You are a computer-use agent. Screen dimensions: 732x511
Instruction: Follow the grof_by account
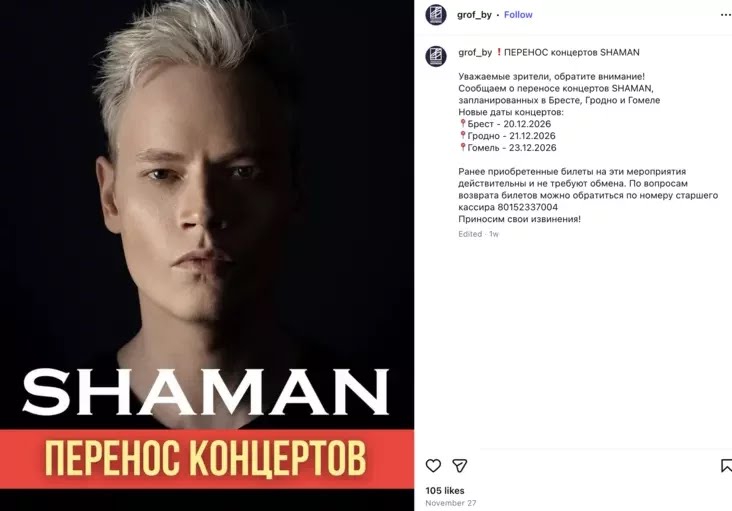coord(518,15)
